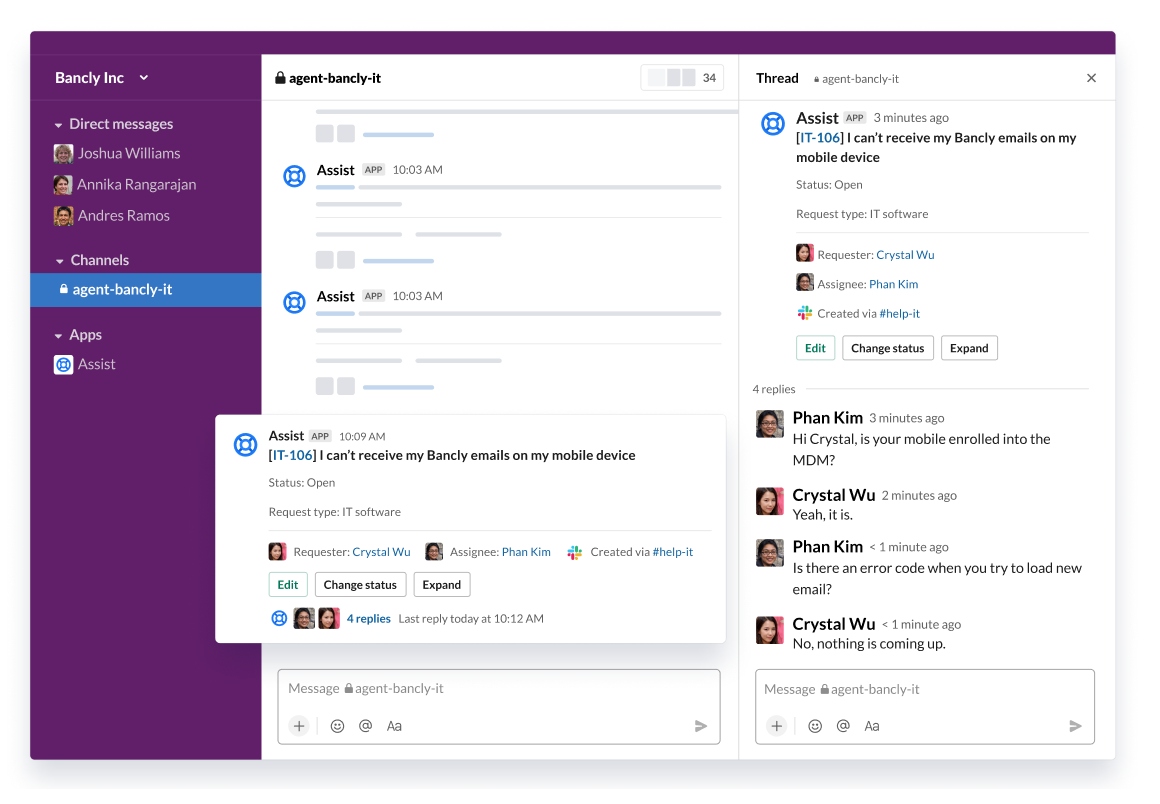Select the Assist app under Apps
The height and width of the screenshot is (804, 1160).
pyautogui.click(x=95, y=364)
